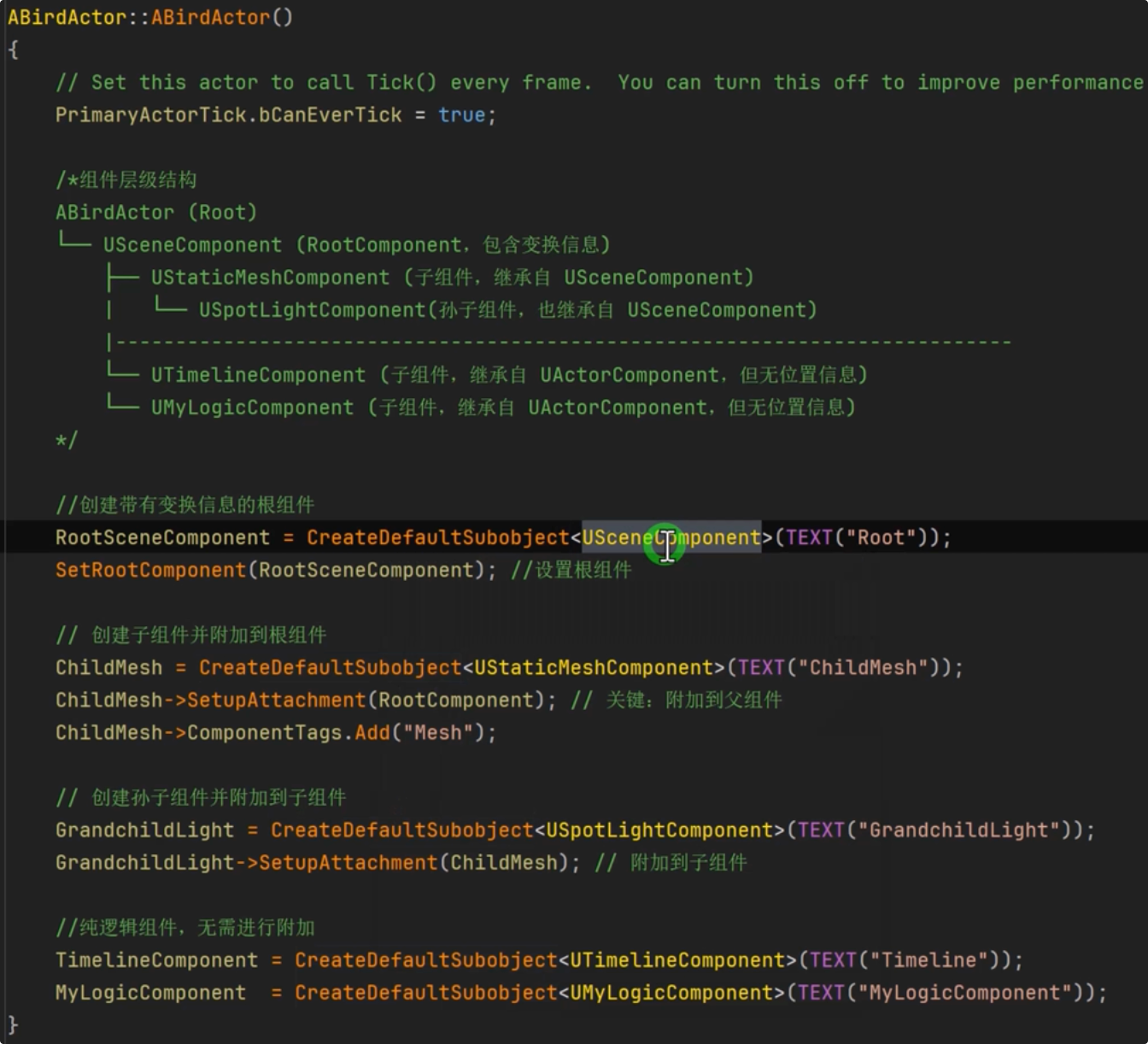This screenshot has width=1148, height=1044.
Task: Click UMyLogicComponent in the hierarchy comment
Action: (x=251, y=407)
